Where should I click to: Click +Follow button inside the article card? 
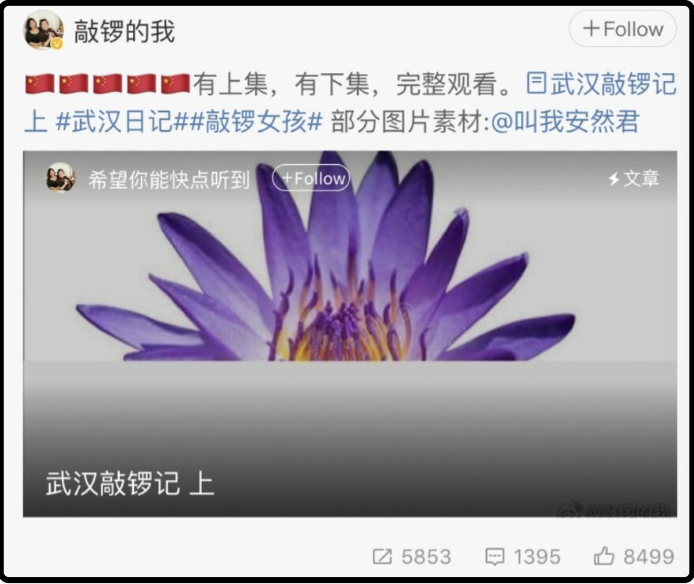pyautogui.click(x=311, y=178)
